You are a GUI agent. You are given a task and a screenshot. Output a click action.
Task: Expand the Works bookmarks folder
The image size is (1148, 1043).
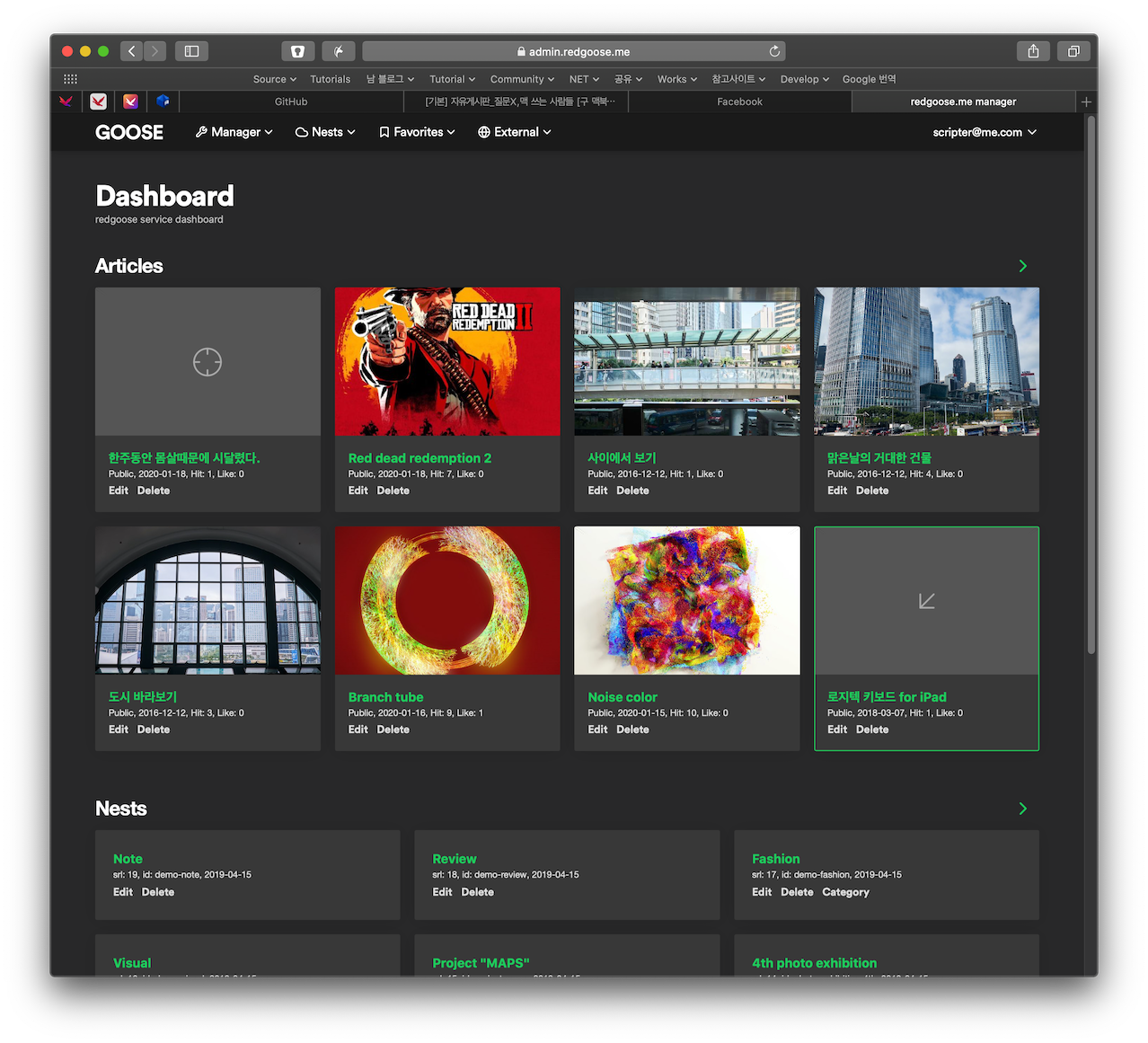click(x=676, y=79)
